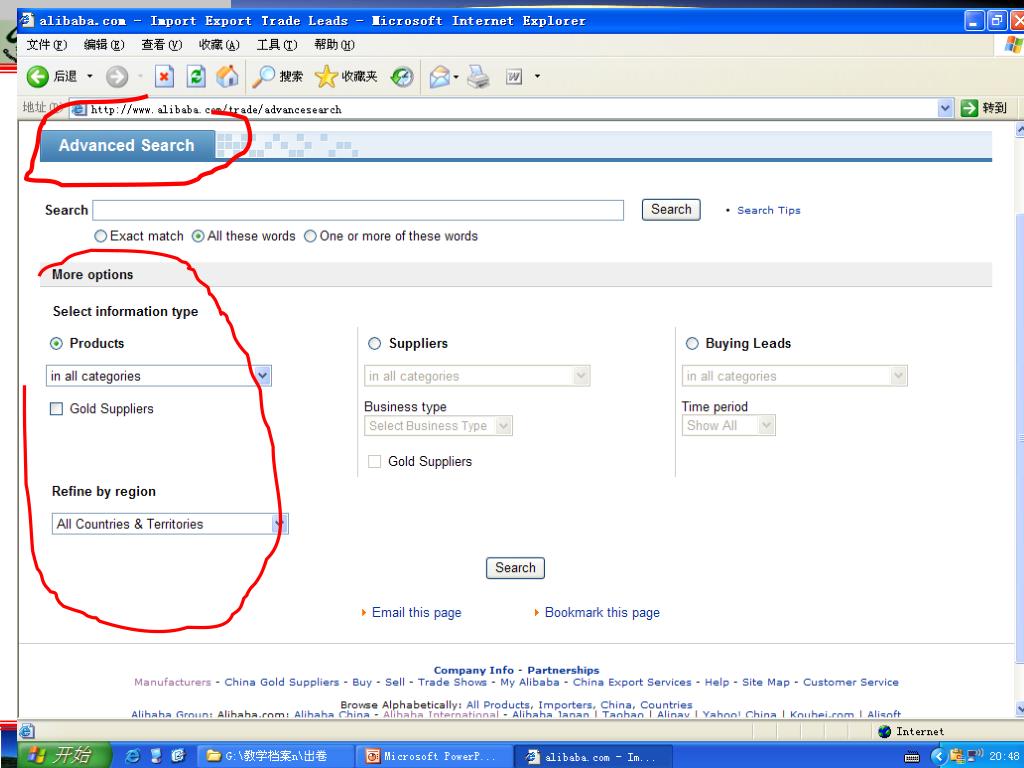
Task: Open Buying Leads 'in all categories' dropdown
Action: tap(794, 376)
